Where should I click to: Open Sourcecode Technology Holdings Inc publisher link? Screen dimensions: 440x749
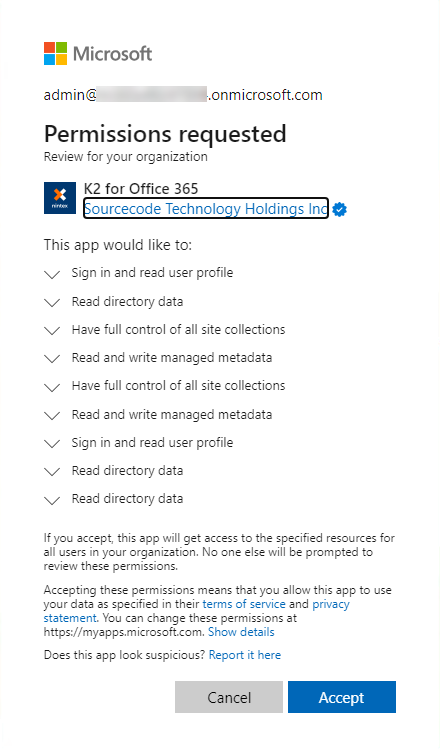tap(206, 208)
